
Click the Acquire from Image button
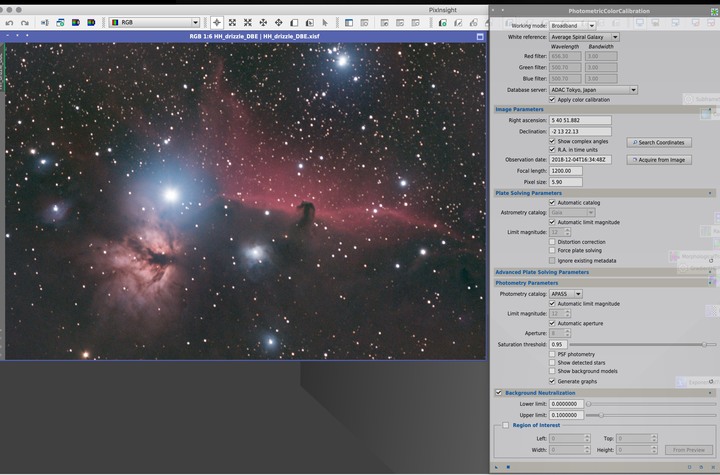(659, 160)
